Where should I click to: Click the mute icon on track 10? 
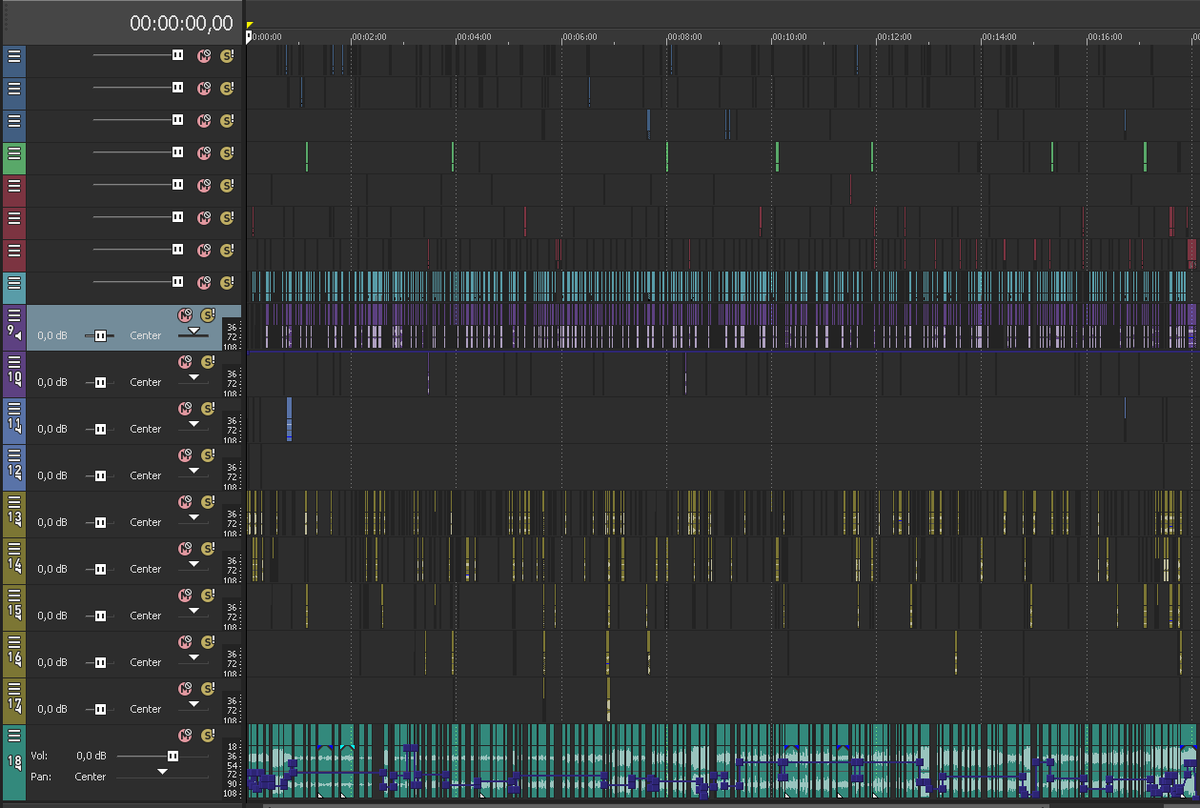(185, 361)
